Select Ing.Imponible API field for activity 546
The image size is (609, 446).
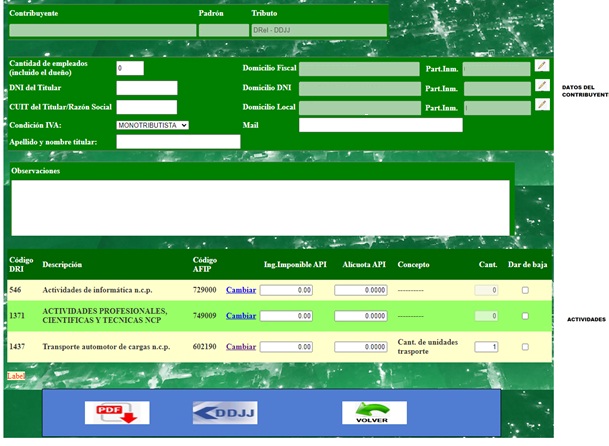[x=287, y=290]
